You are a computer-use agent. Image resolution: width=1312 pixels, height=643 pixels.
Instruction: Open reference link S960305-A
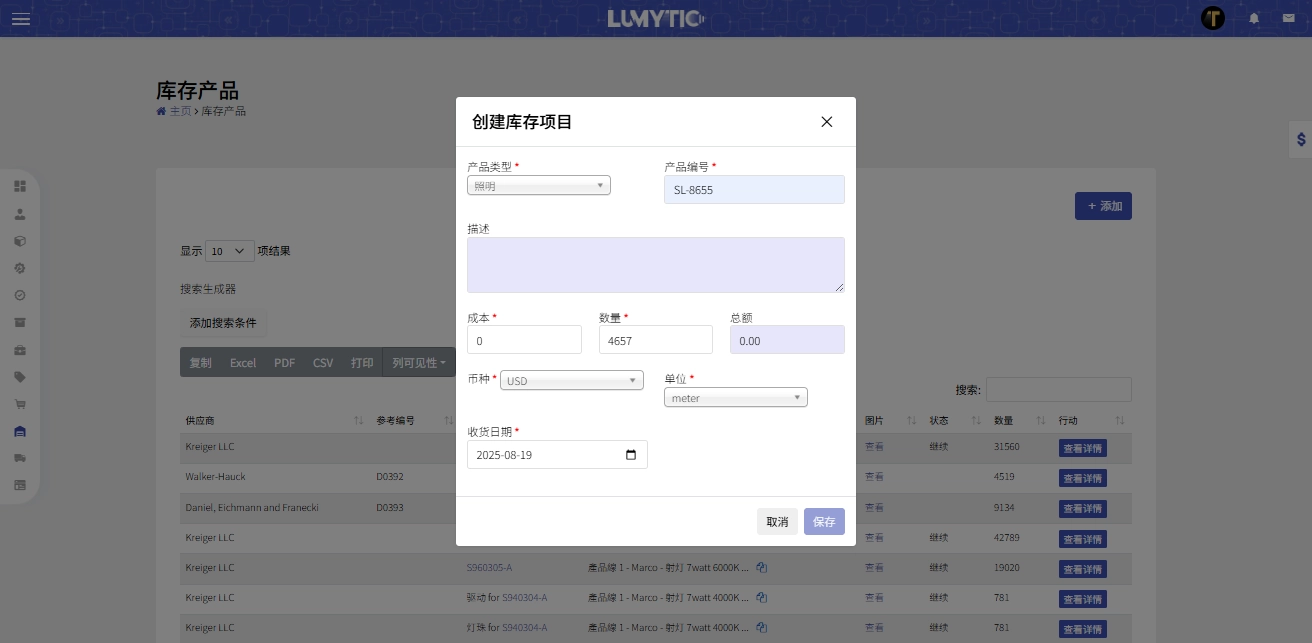pyautogui.click(x=489, y=568)
